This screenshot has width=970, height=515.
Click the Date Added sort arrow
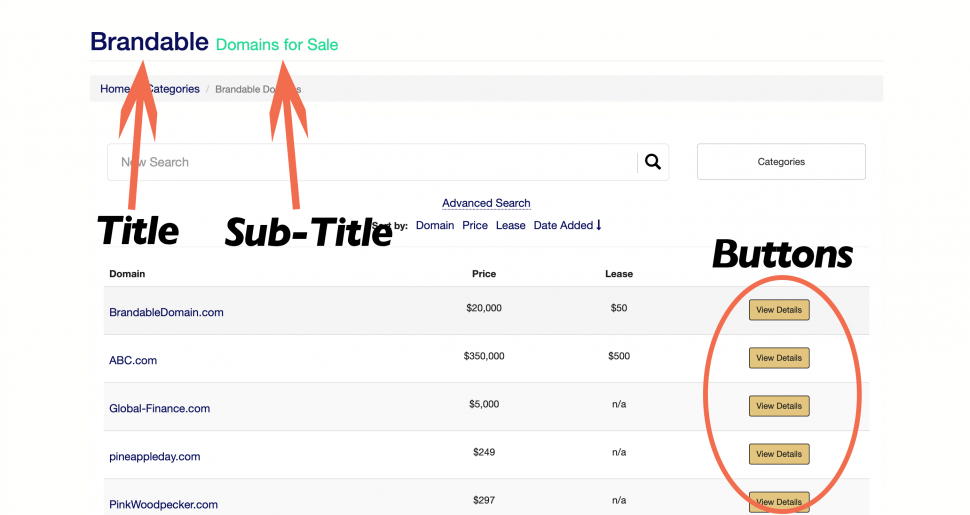pos(599,225)
